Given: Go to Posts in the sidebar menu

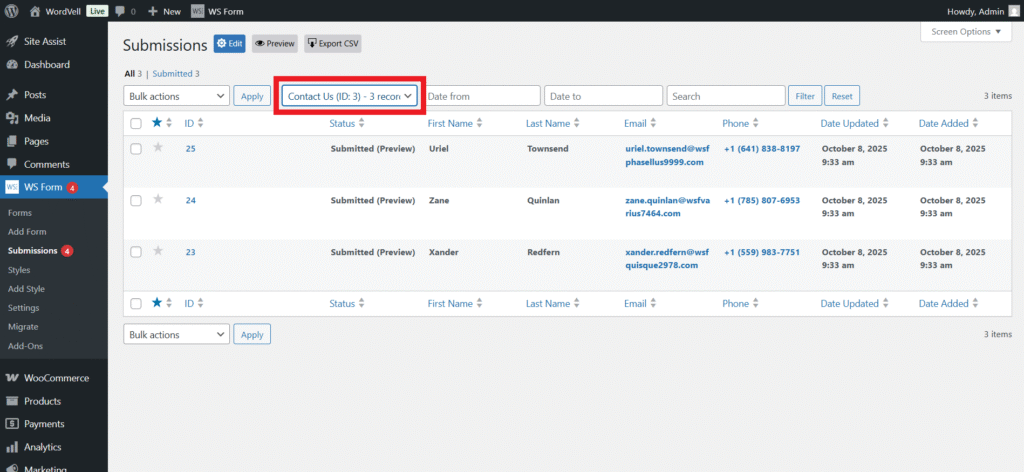Looking at the screenshot, I should coord(35,95).
